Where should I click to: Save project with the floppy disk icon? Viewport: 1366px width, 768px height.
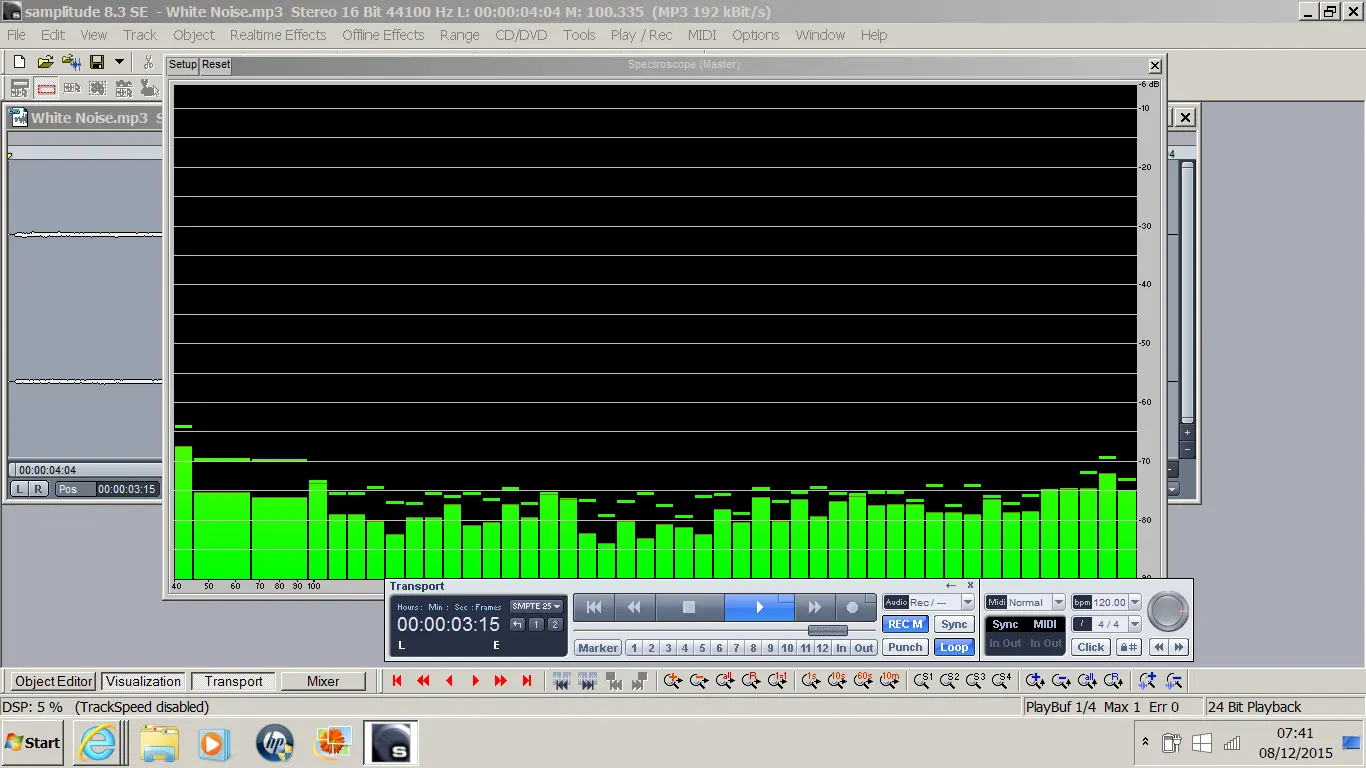point(97,62)
